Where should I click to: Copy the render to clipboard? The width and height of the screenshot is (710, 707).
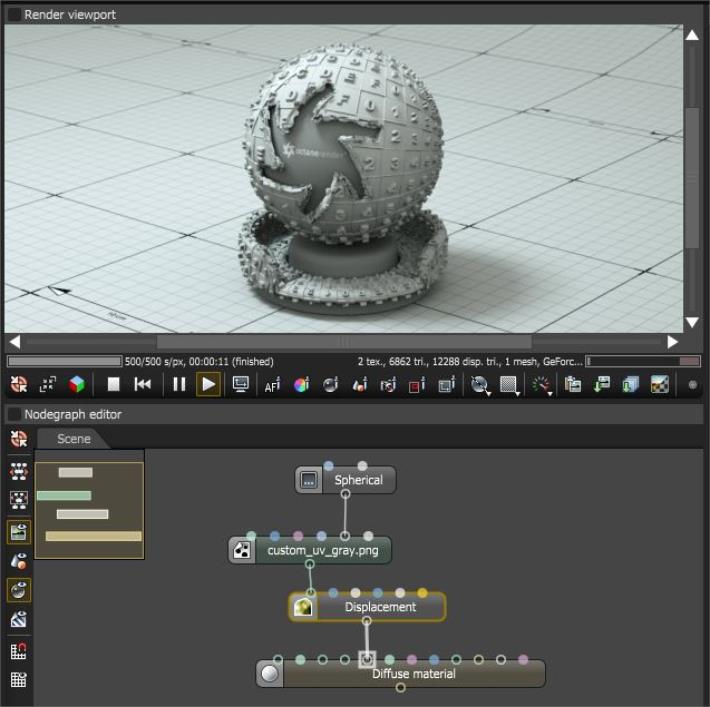click(572, 385)
